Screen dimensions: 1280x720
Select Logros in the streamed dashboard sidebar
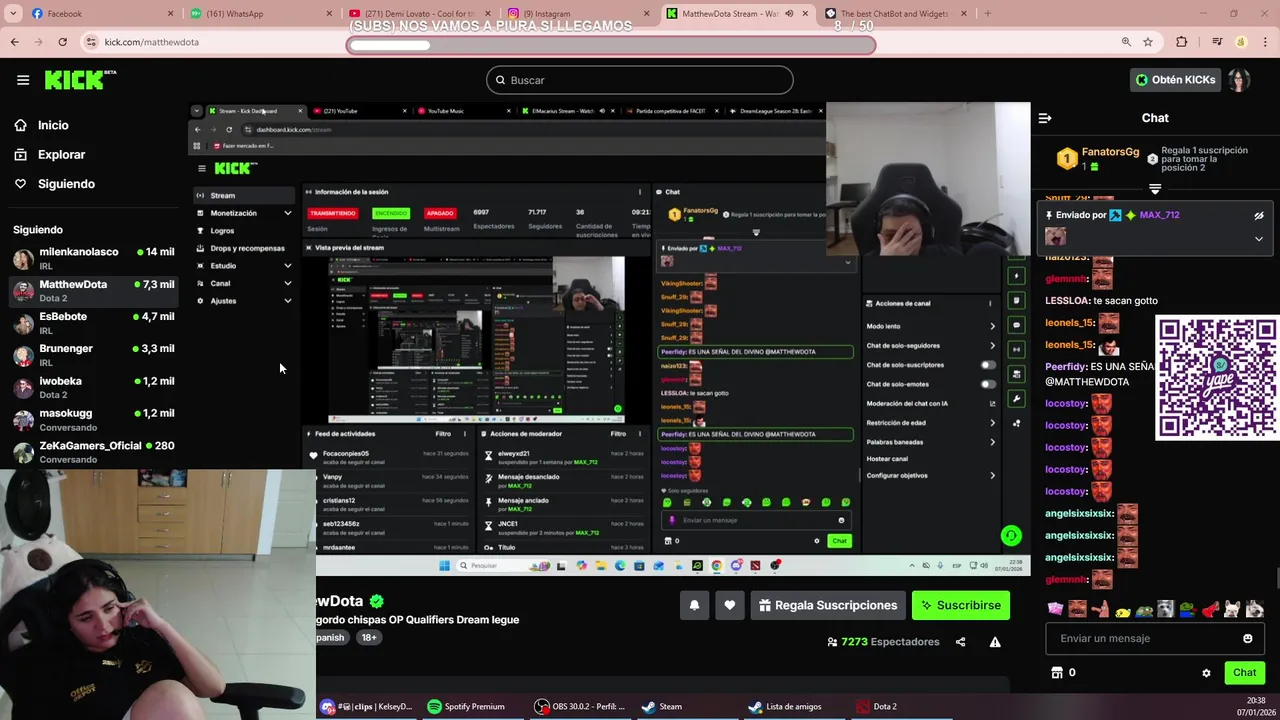pyautogui.click(x=222, y=231)
